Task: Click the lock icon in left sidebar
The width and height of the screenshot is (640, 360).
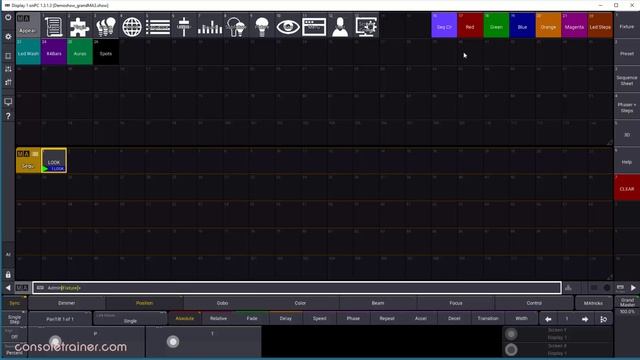Action: (8, 274)
